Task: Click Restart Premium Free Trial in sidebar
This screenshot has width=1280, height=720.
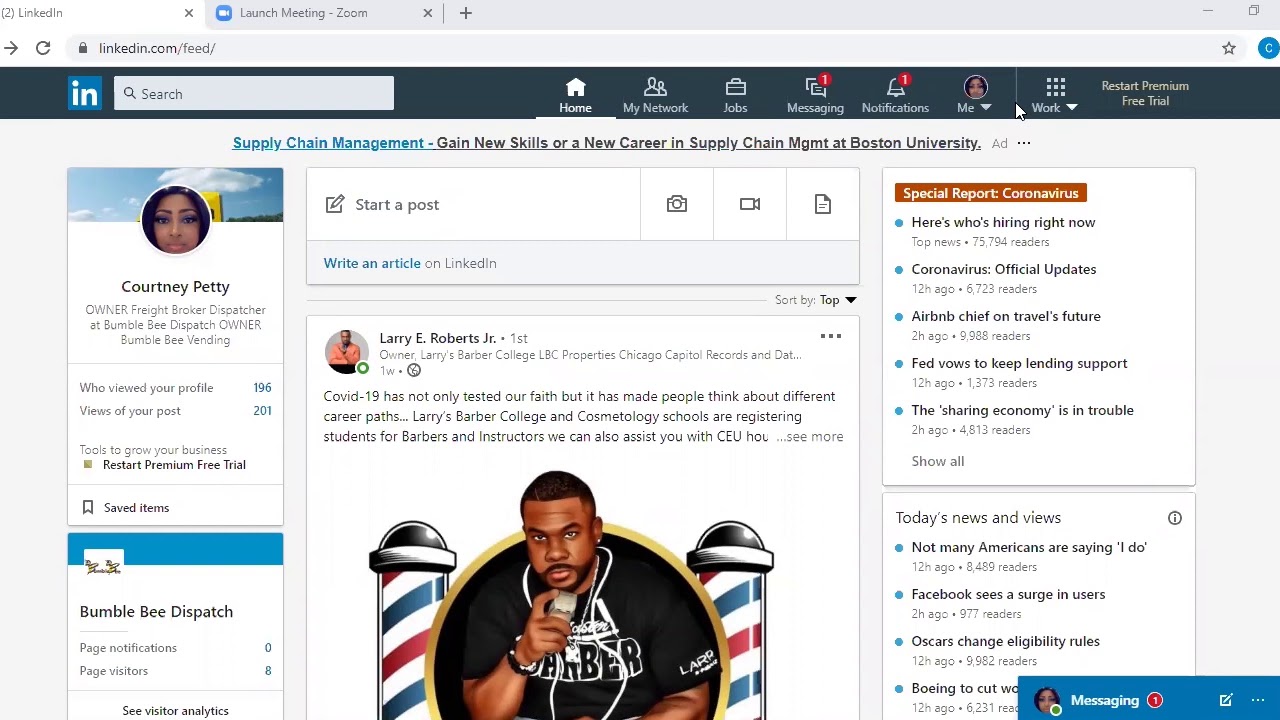Action: coord(174,464)
